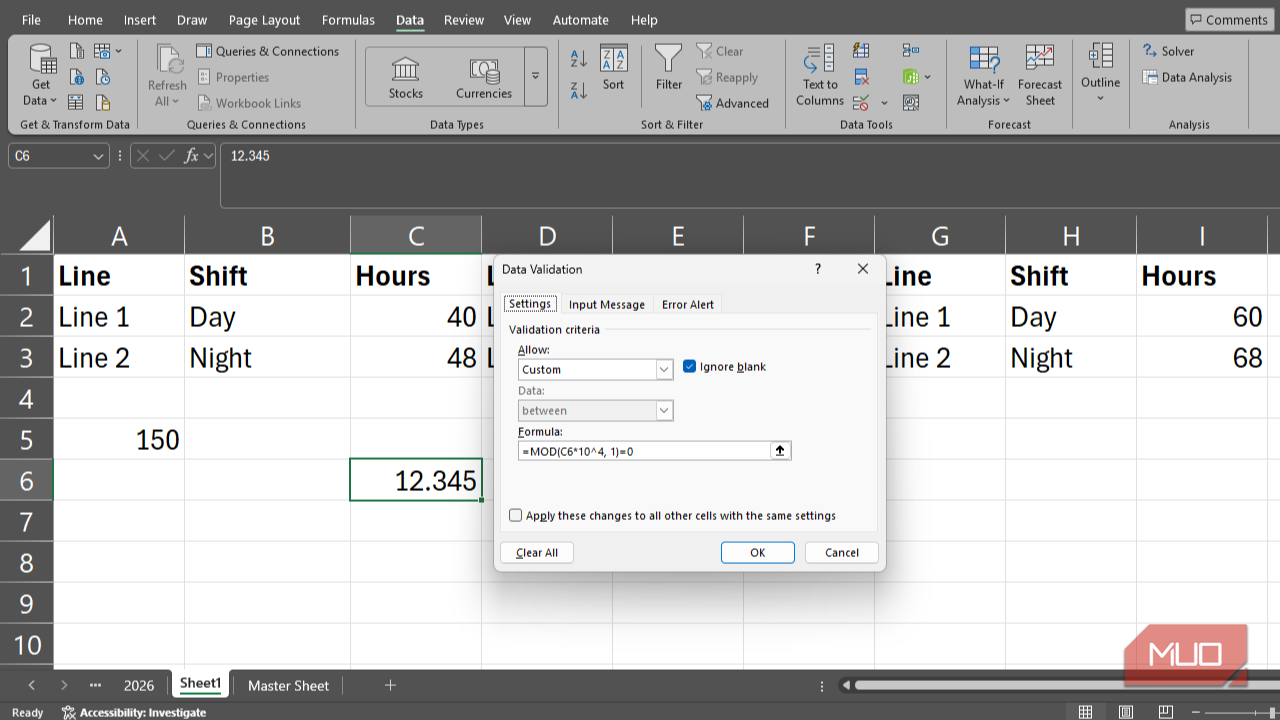Click Accessibility: Investigate status
The height and width of the screenshot is (720, 1280).
pyautogui.click(x=133, y=712)
